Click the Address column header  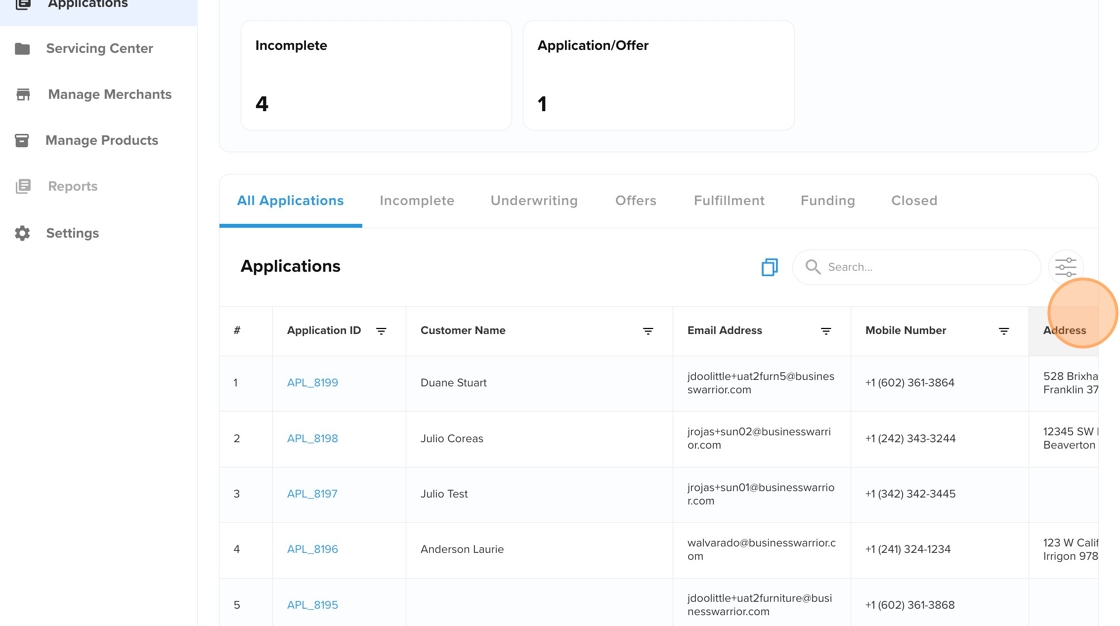pos(1064,331)
